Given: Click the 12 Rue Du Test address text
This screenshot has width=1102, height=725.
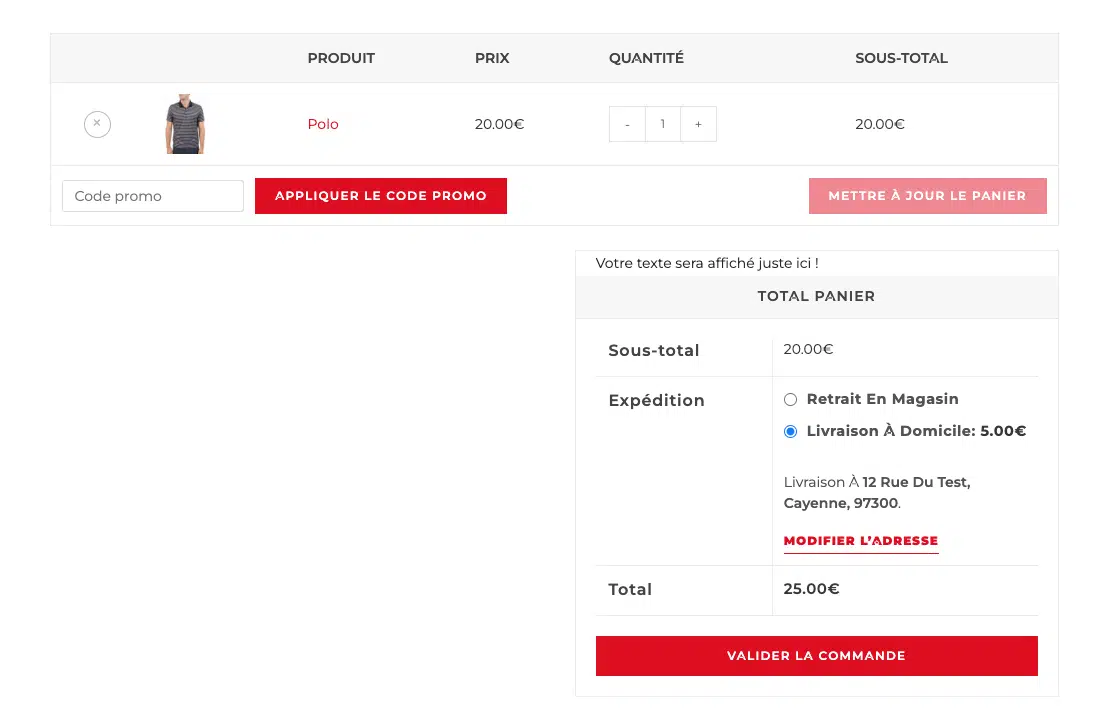Looking at the screenshot, I should pyautogui.click(x=915, y=482).
